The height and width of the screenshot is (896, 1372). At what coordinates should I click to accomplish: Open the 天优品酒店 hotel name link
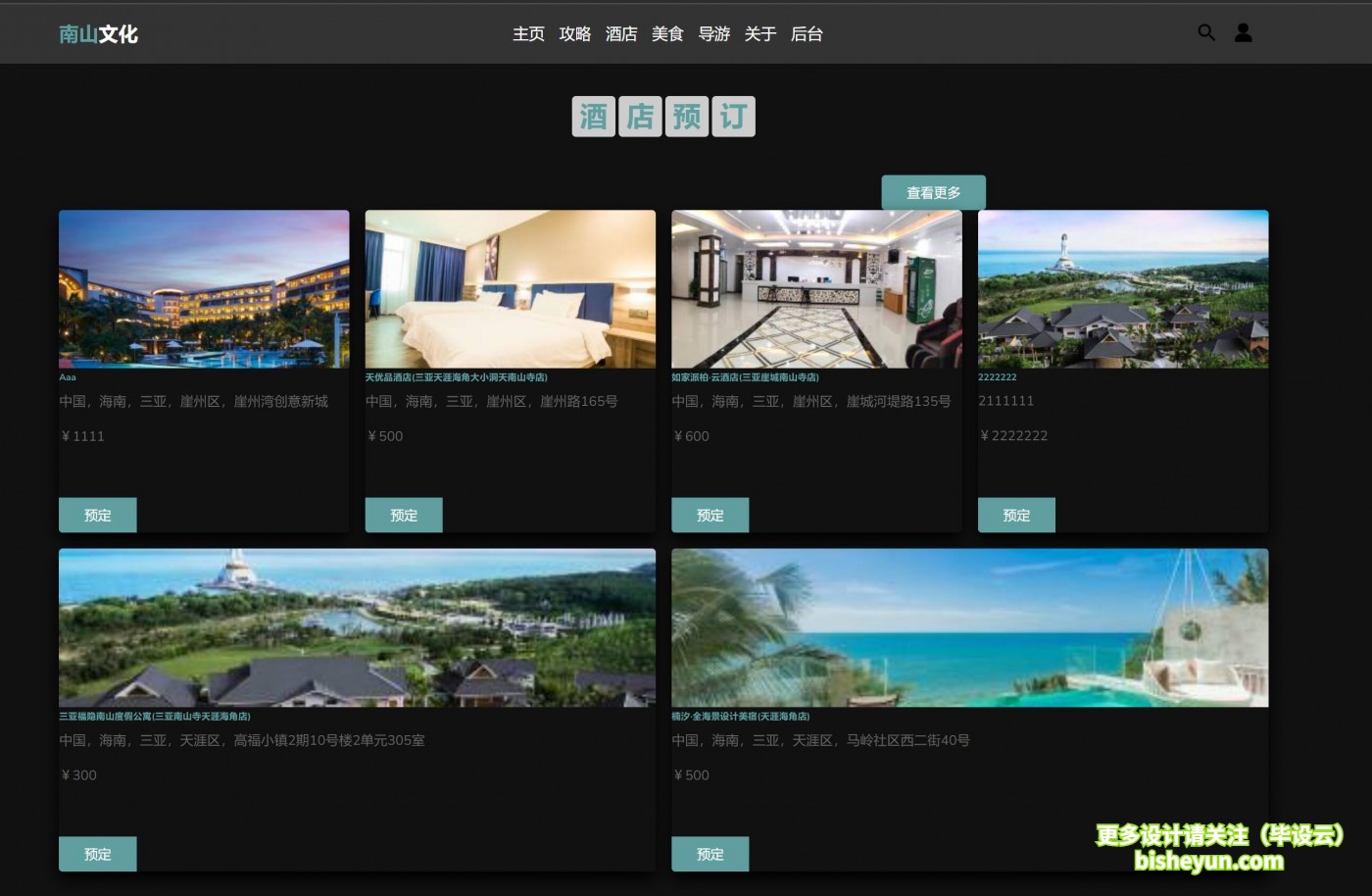click(x=456, y=376)
